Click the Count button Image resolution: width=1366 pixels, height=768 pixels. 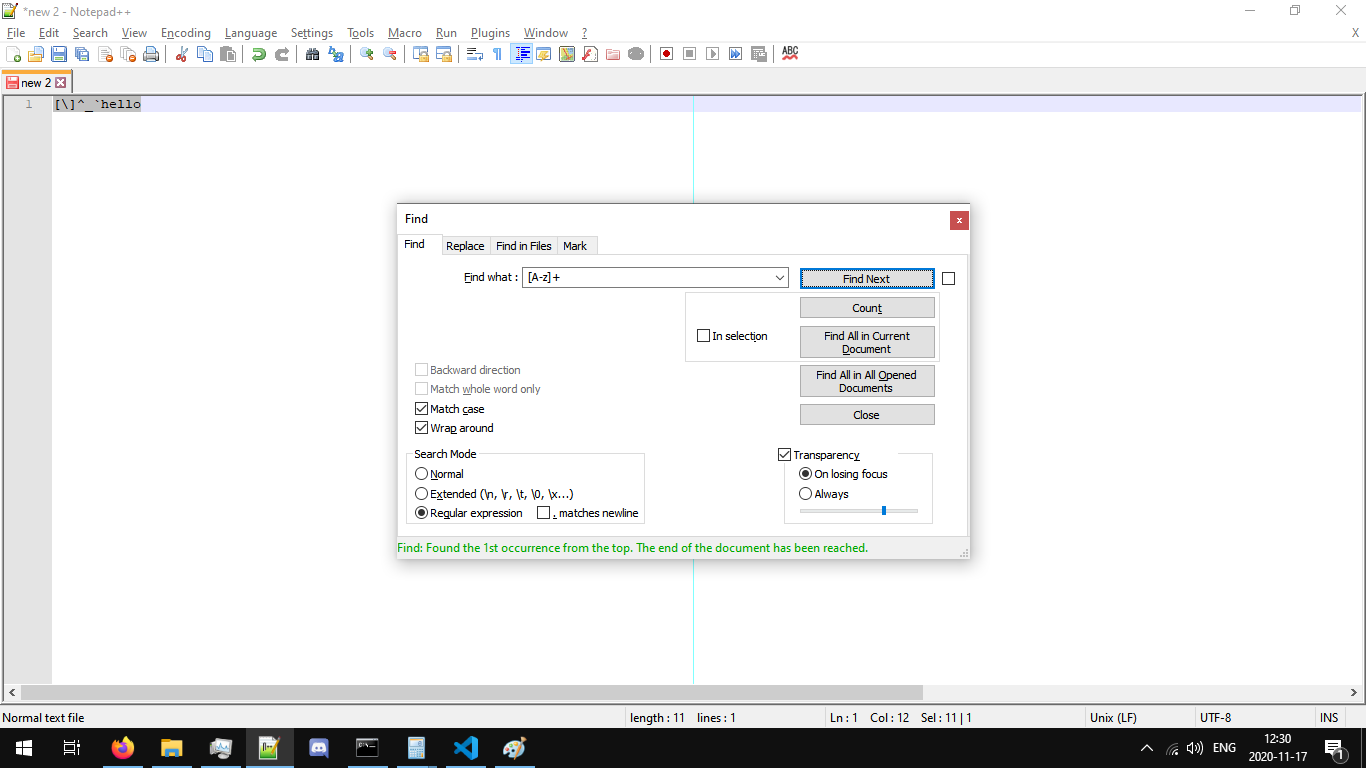pos(867,308)
